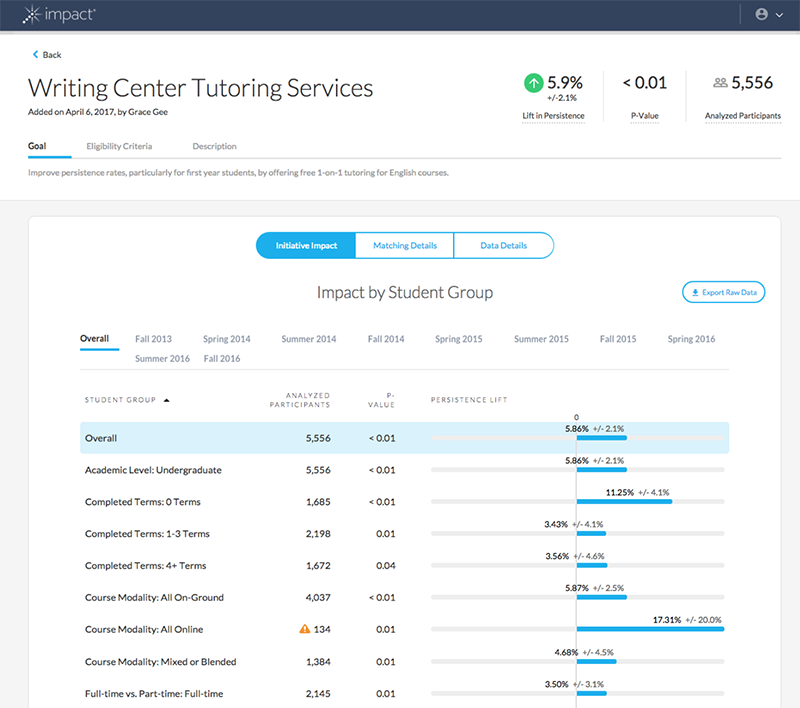
Task: Select Completed Terms: 4+ Terms row
Action: point(405,566)
